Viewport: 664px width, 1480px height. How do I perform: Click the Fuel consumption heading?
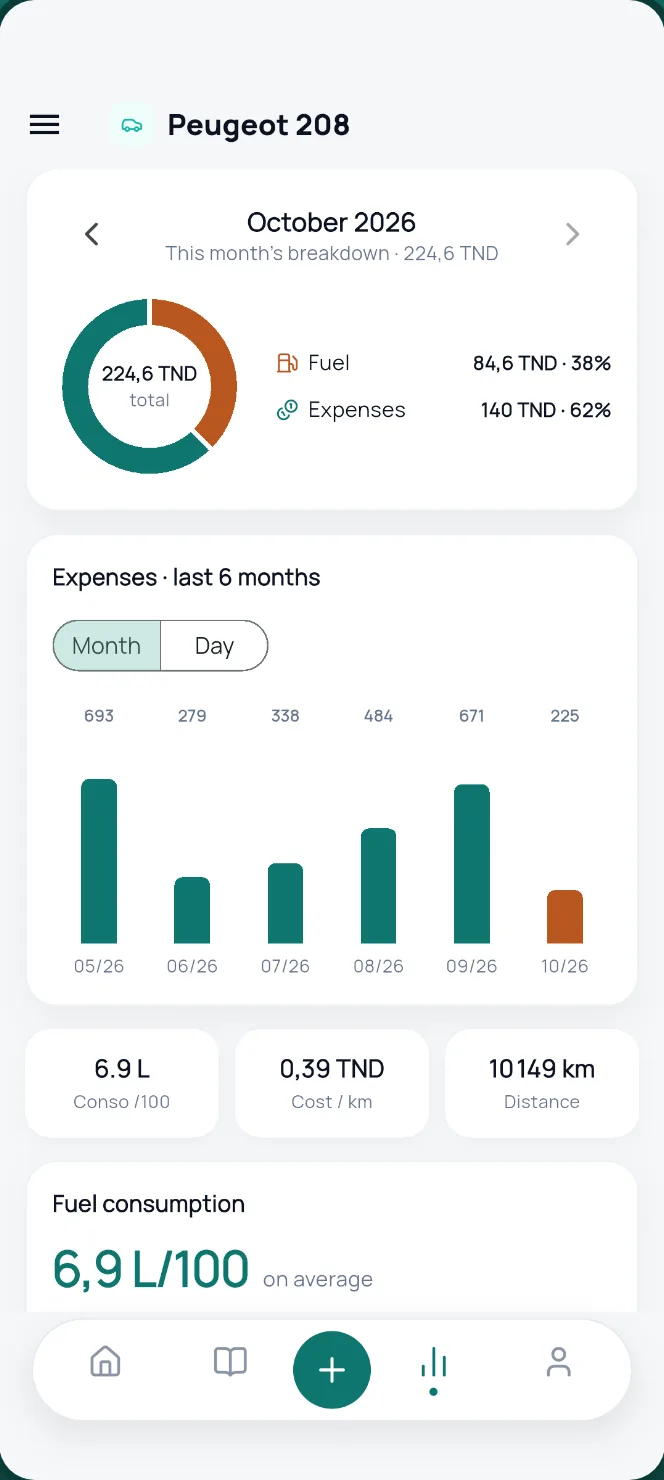point(149,1204)
